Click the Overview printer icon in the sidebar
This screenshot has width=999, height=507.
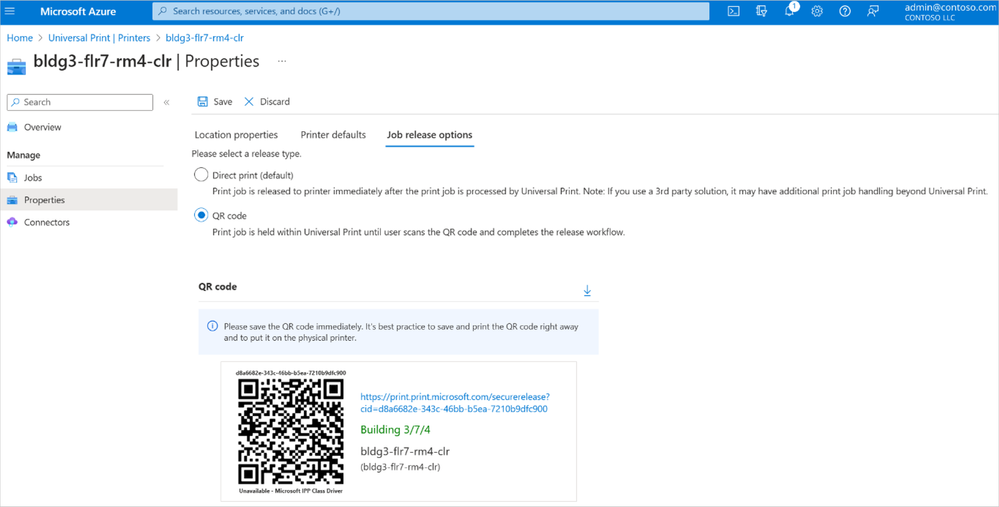[12, 127]
